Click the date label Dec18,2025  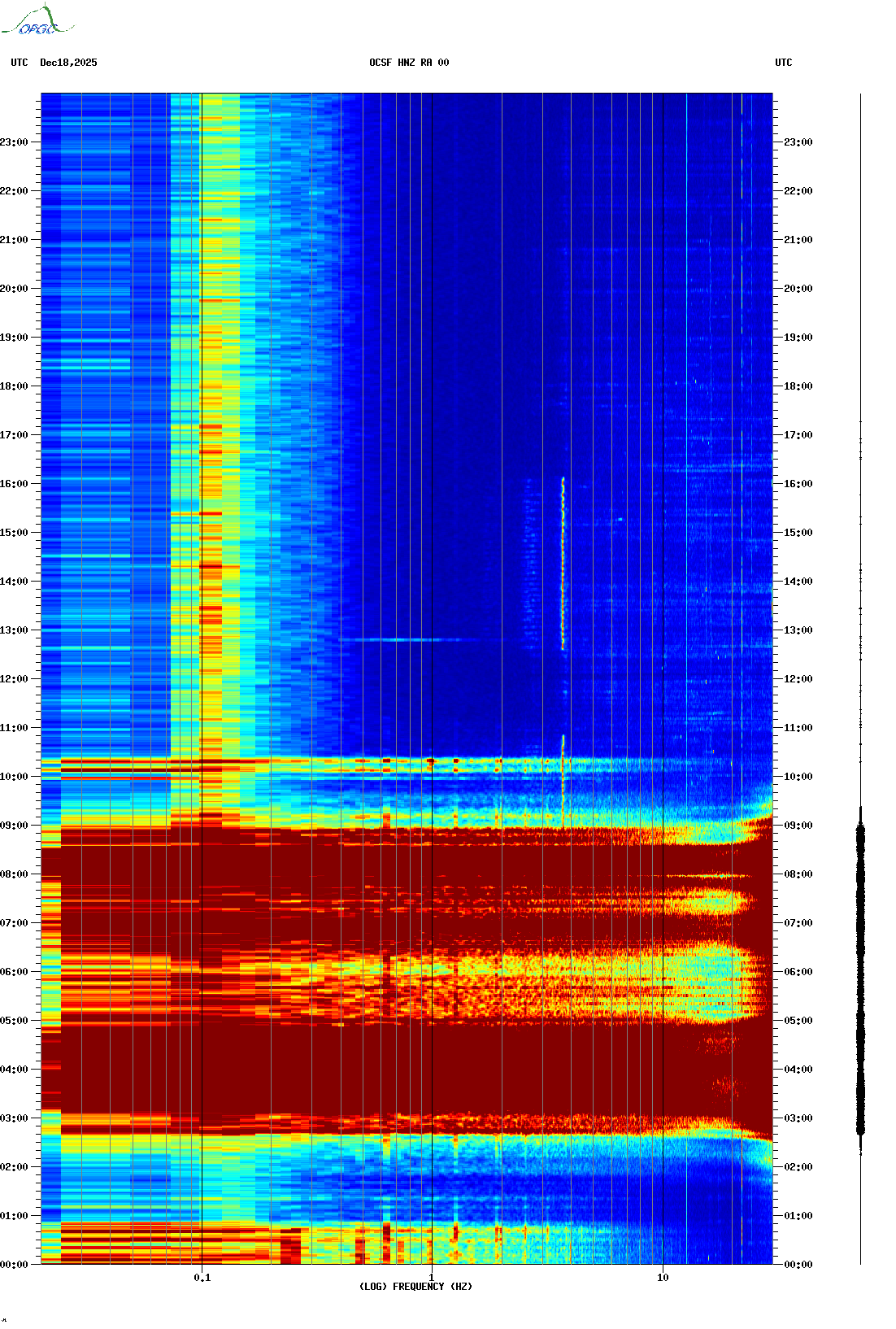click(68, 63)
